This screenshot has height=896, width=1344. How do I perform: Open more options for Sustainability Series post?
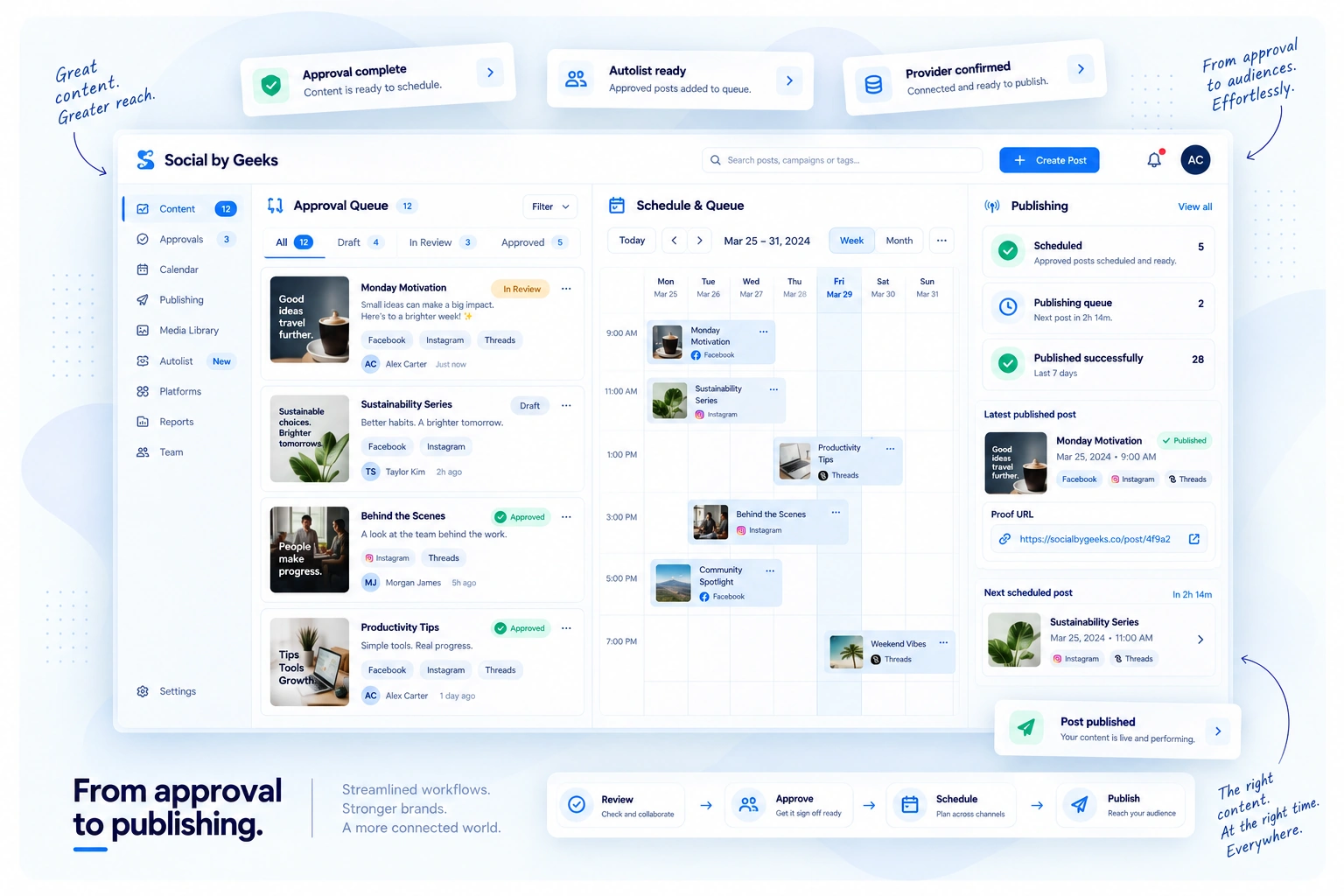[x=566, y=405]
